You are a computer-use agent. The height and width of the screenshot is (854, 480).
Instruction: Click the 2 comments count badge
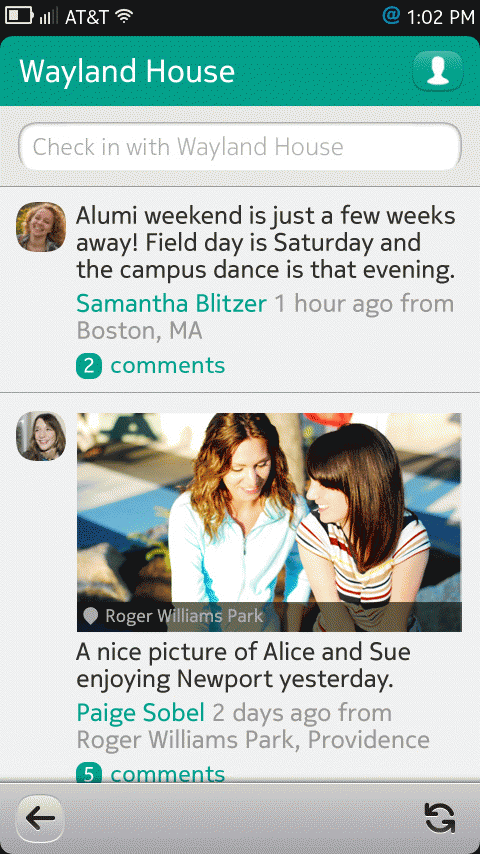tap(89, 366)
